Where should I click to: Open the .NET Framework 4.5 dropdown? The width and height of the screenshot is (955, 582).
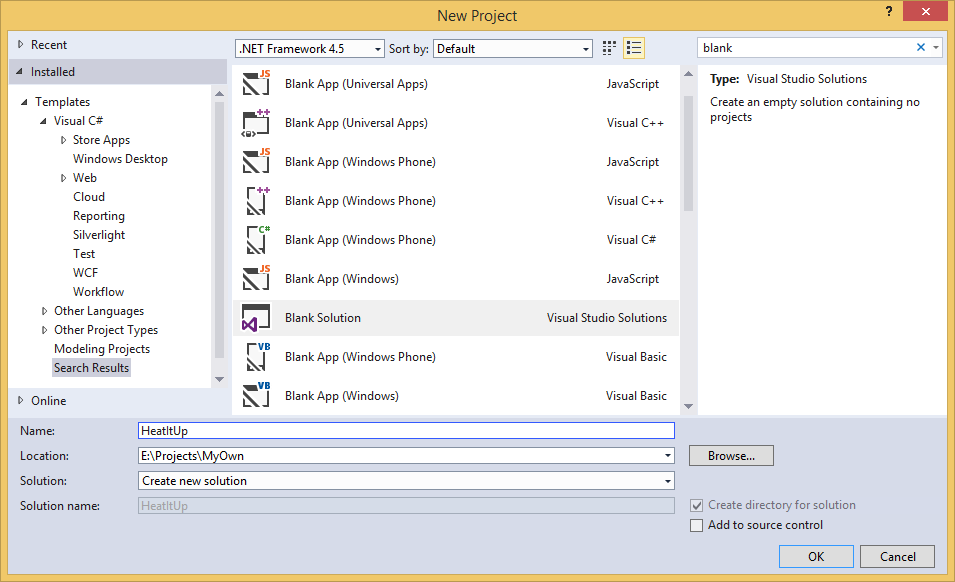(309, 49)
